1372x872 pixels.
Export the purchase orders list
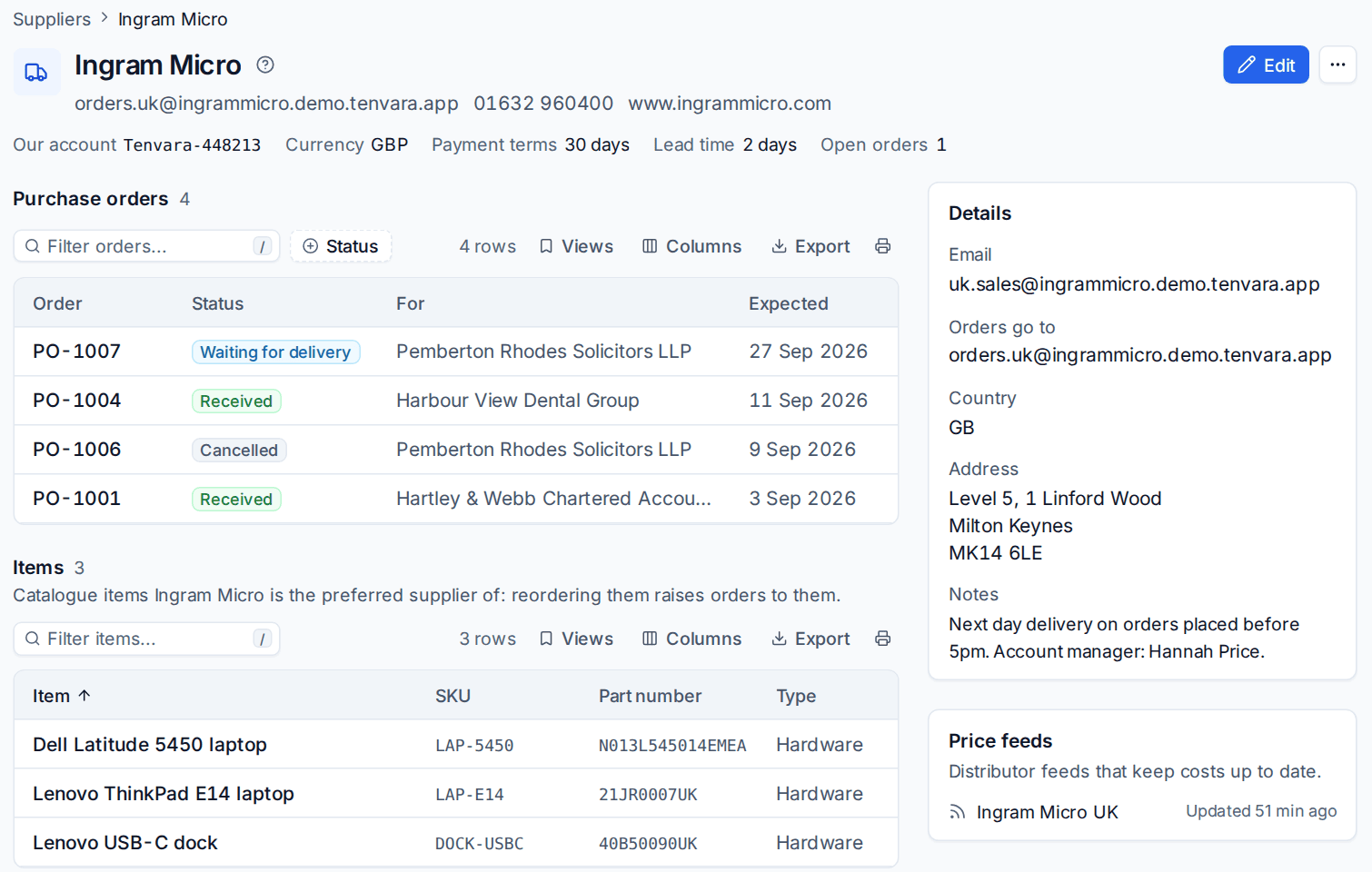[x=810, y=246]
